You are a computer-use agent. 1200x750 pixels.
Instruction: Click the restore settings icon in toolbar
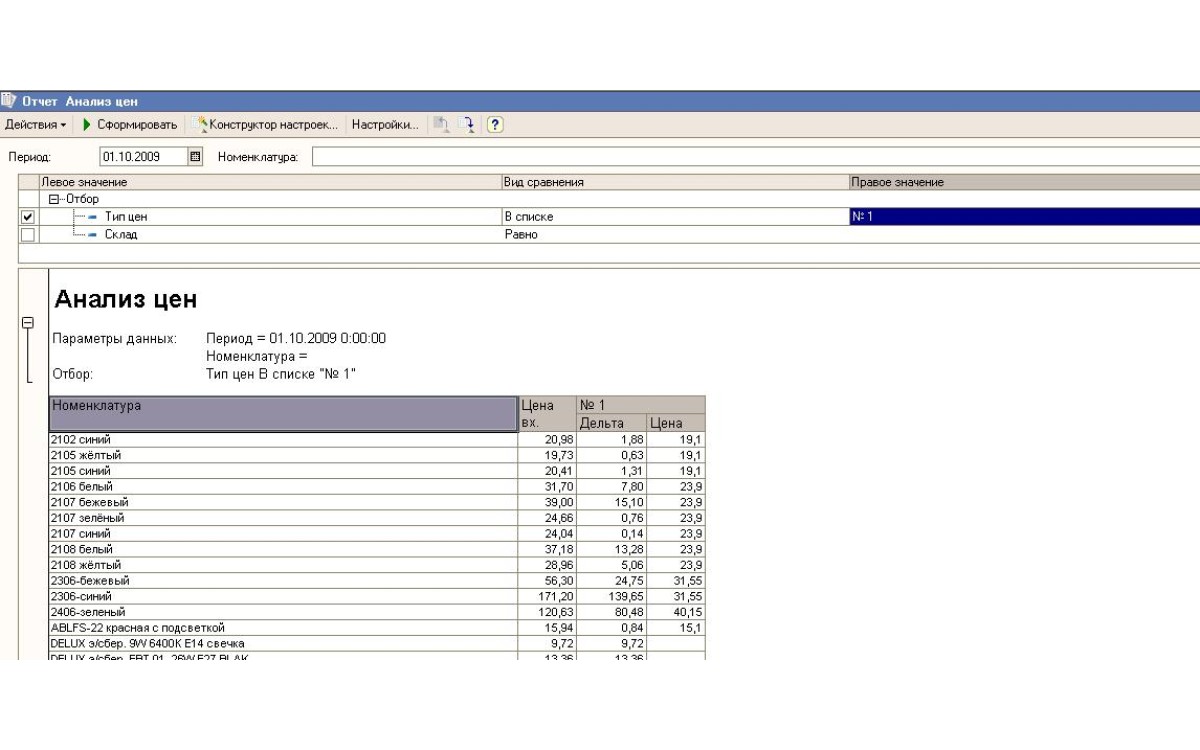pos(441,125)
